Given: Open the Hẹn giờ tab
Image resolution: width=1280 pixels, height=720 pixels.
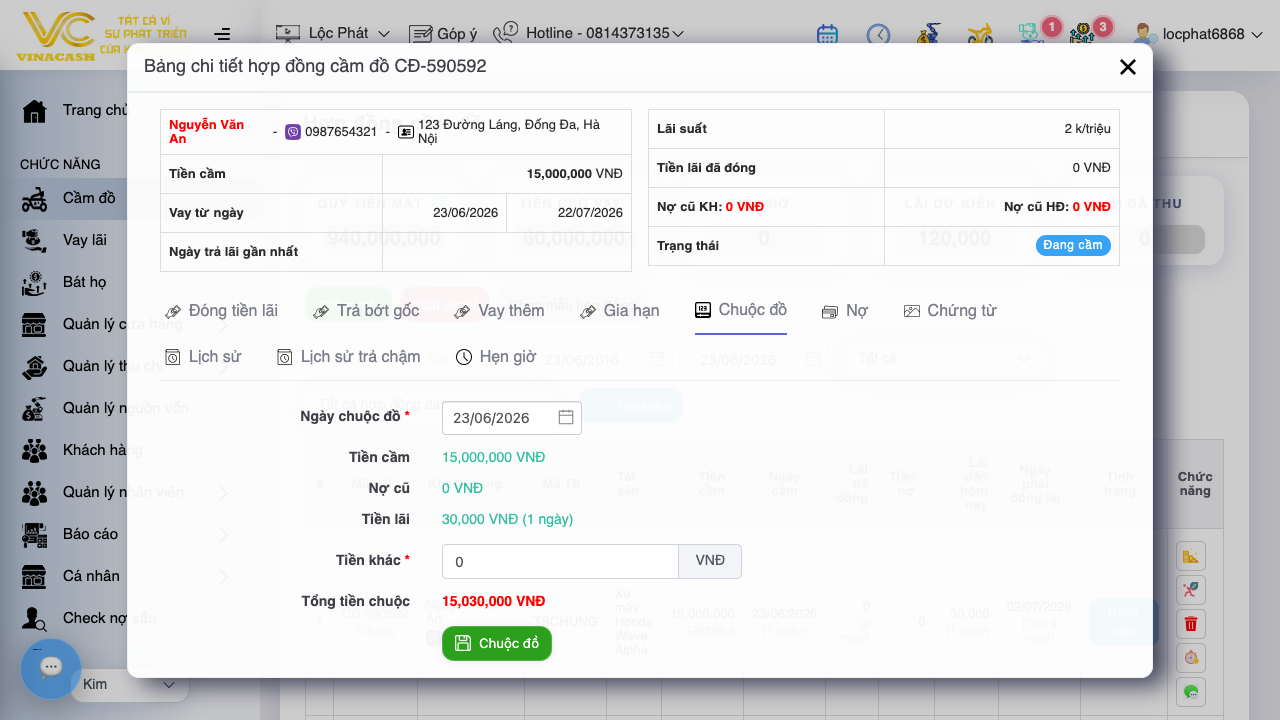Looking at the screenshot, I should (496, 357).
